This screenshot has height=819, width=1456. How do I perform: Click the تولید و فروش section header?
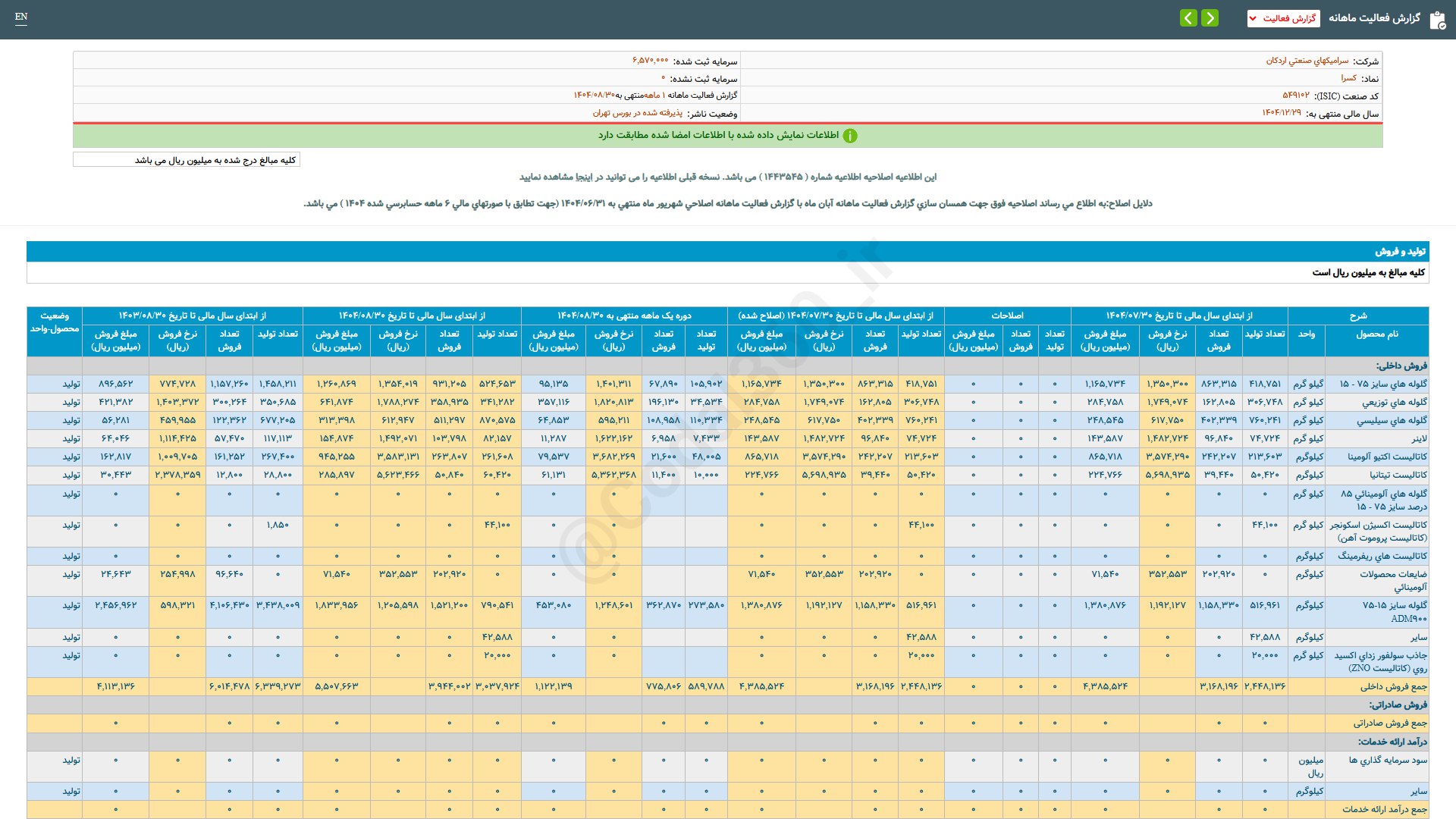tap(1400, 251)
